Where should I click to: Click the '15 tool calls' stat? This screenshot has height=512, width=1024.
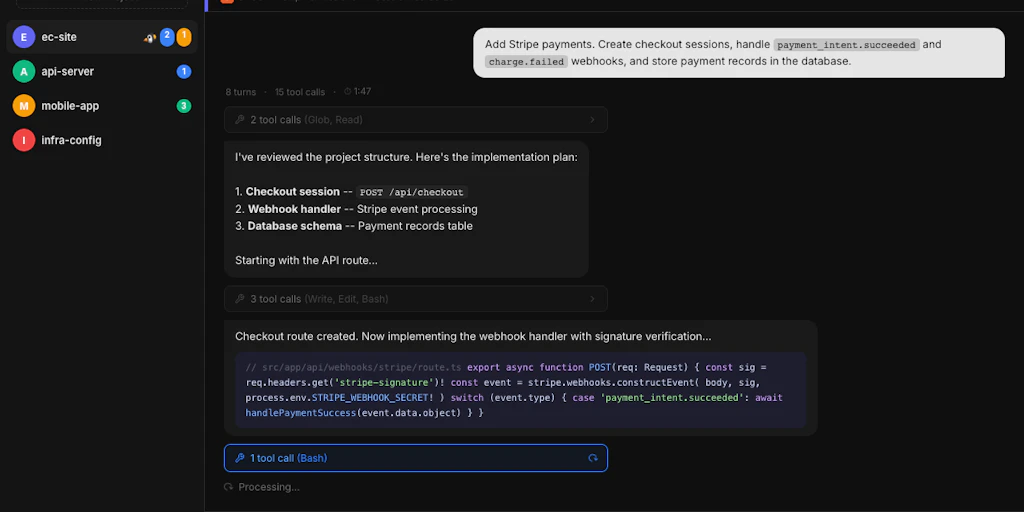point(300,92)
